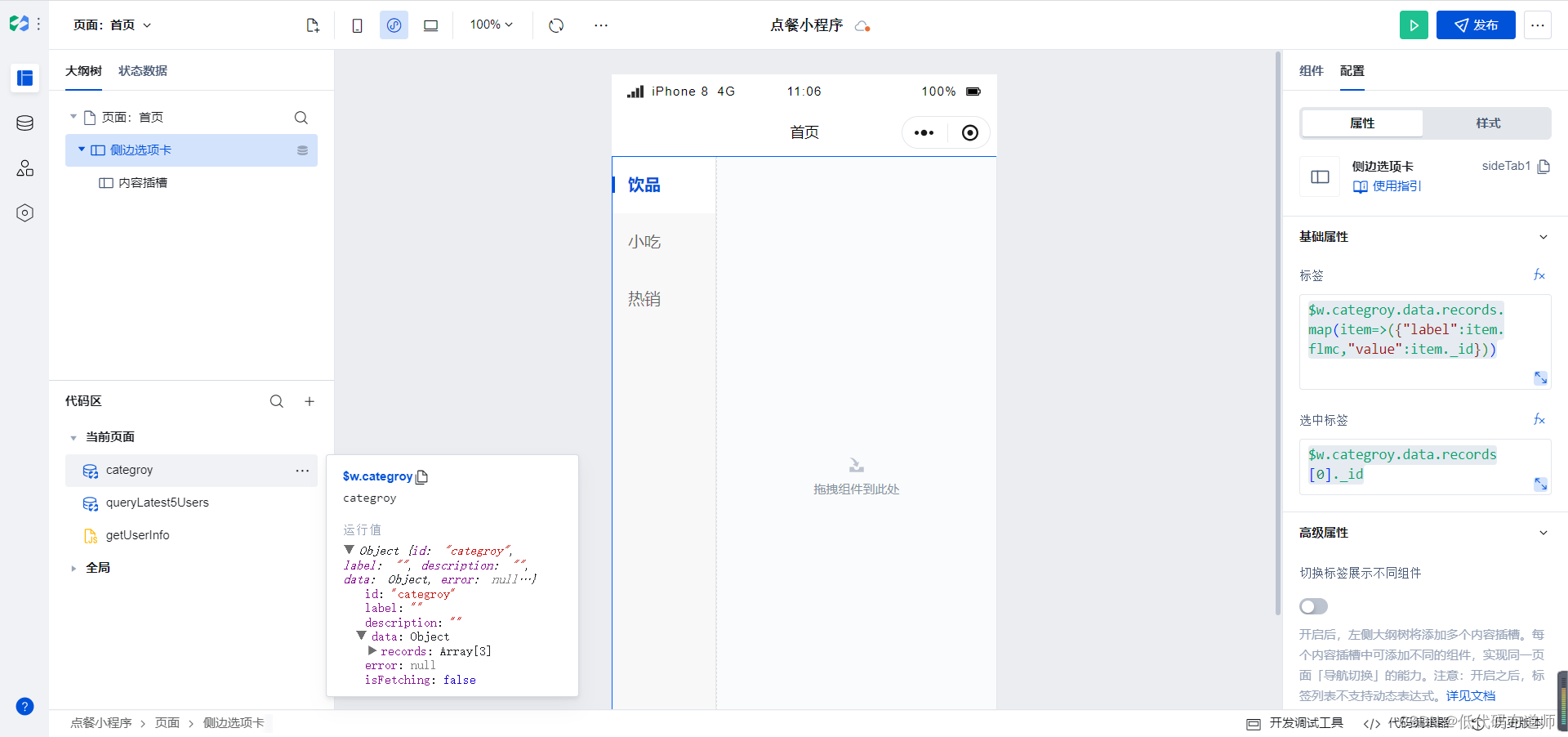Switch to mobile phone preview mode icon
This screenshot has height=737, width=1568.
tap(357, 25)
